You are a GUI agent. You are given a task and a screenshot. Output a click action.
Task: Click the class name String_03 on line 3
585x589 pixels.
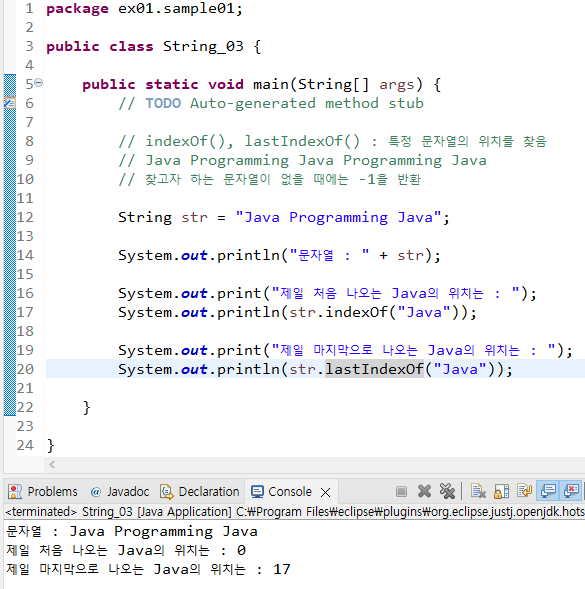click(203, 47)
